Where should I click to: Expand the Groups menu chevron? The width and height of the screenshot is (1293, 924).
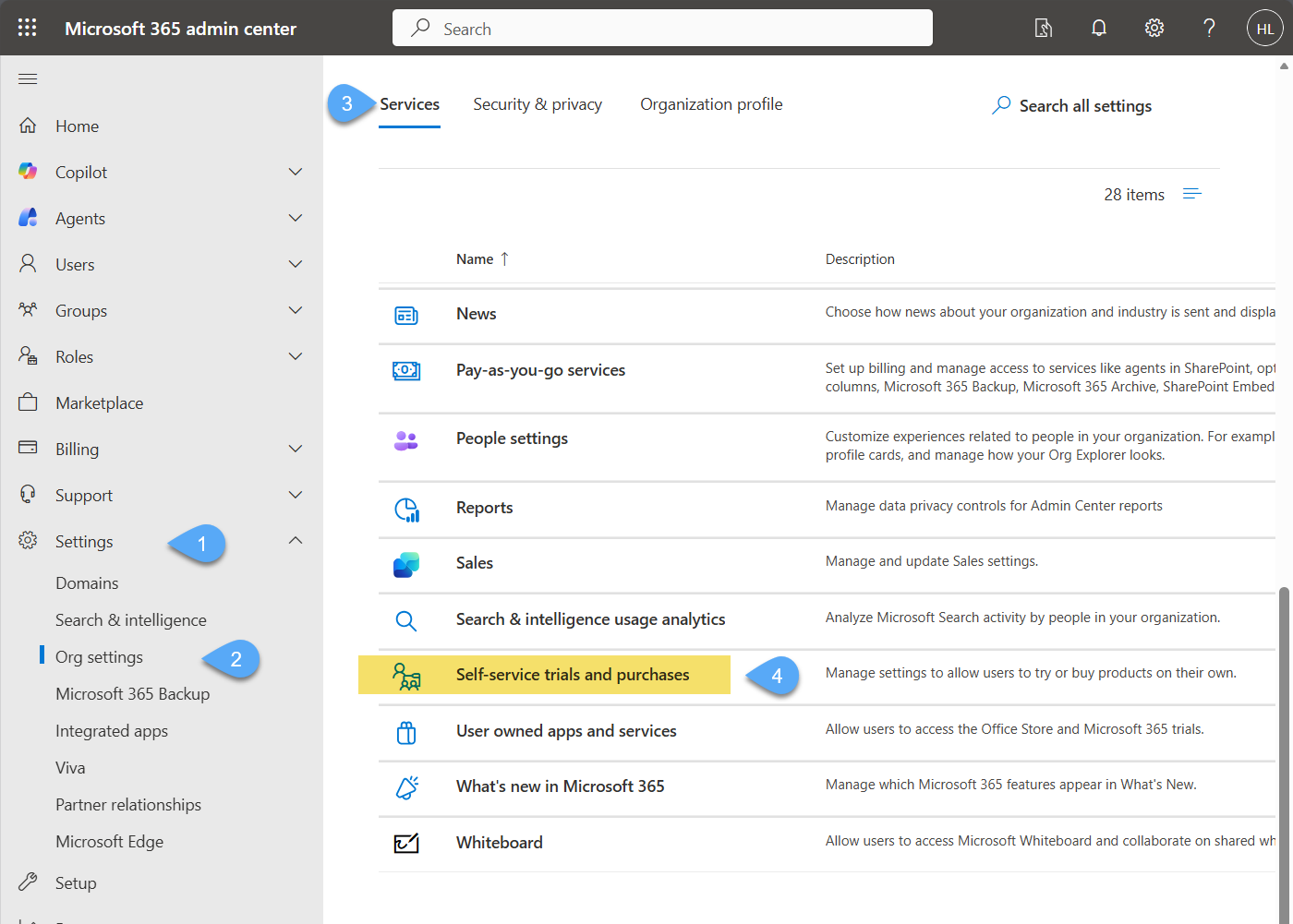(x=296, y=310)
